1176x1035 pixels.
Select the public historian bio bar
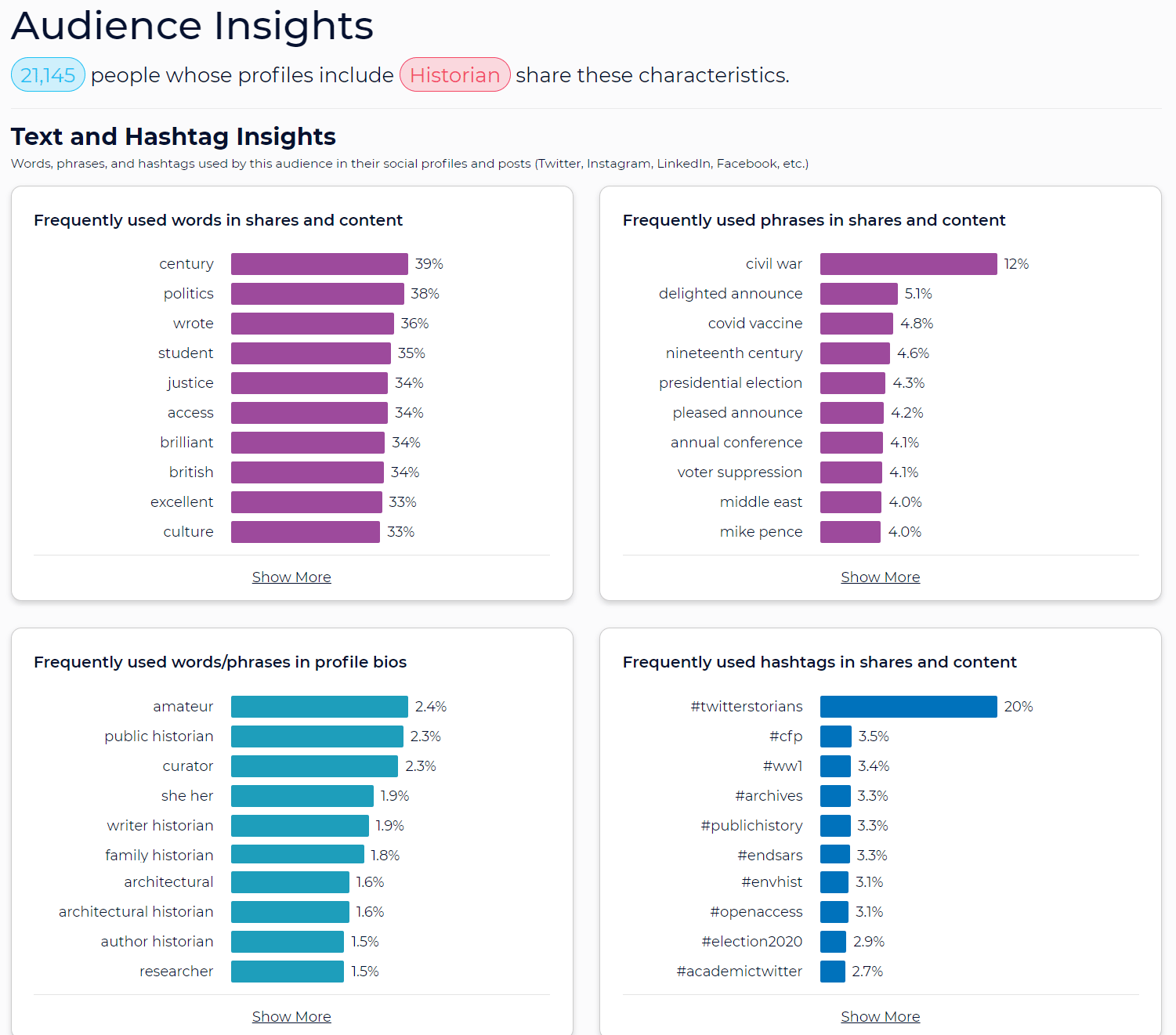[317, 736]
